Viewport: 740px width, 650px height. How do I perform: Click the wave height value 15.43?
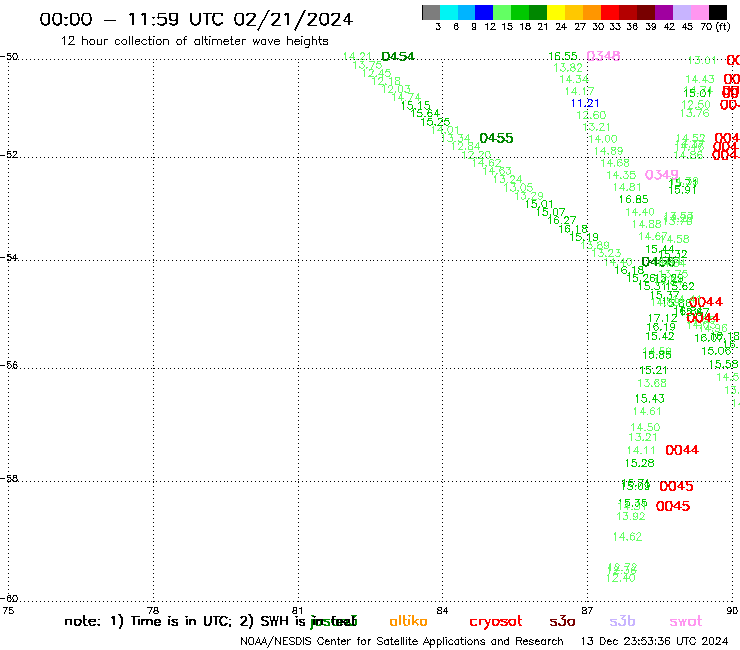pyautogui.click(x=649, y=398)
